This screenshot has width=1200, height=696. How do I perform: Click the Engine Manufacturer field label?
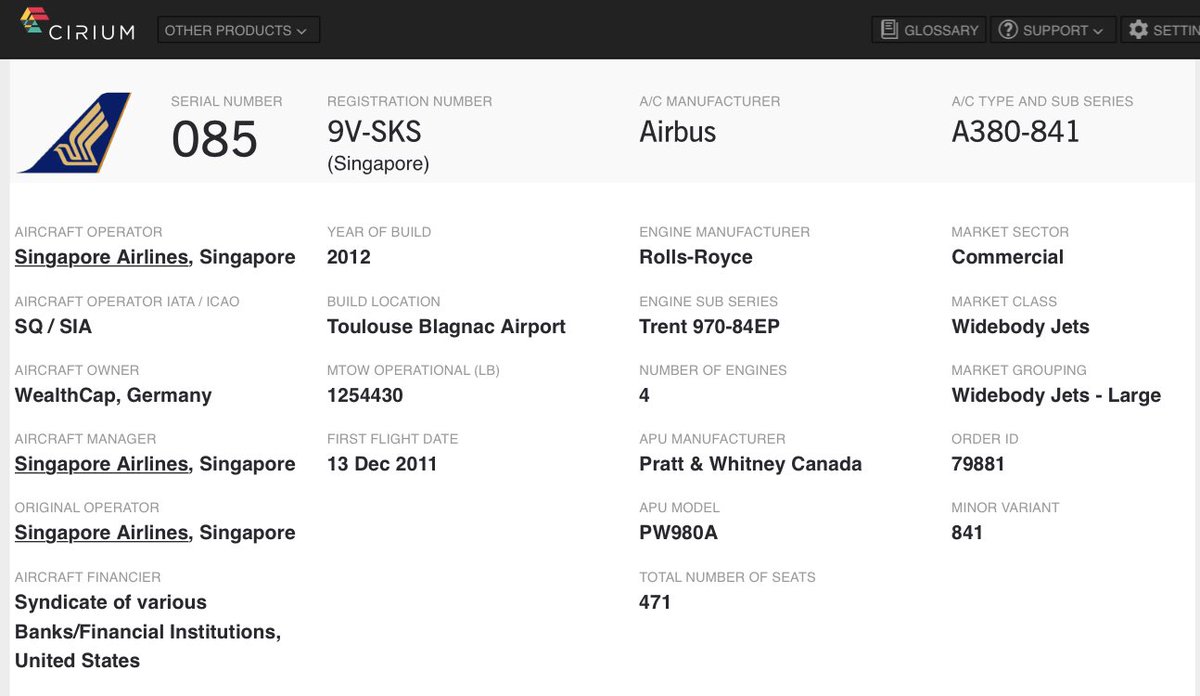pyautogui.click(x=724, y=232)
